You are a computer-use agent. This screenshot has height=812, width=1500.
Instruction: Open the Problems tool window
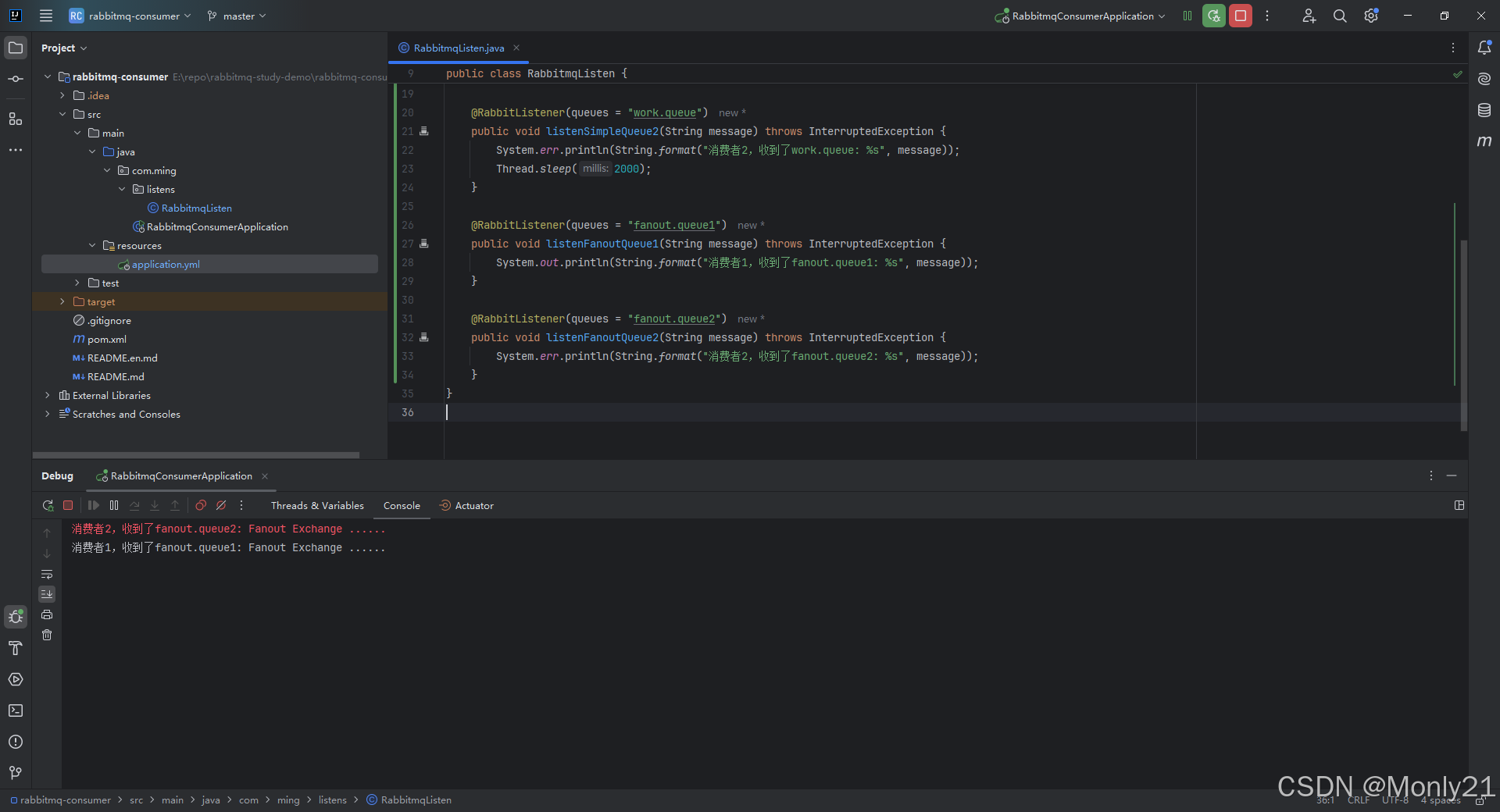[16, 742]
